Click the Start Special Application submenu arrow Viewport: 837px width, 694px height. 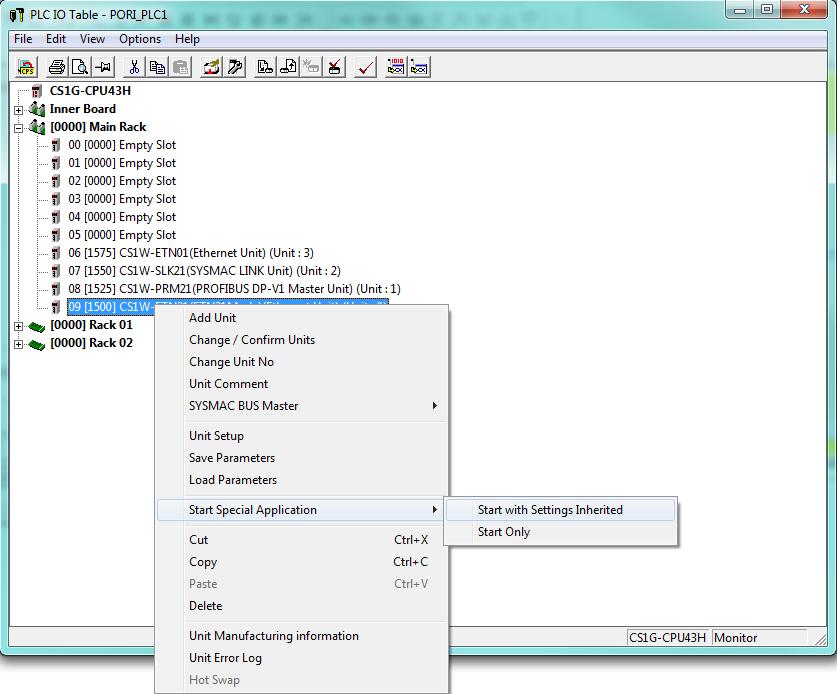(x=435, y=510)
